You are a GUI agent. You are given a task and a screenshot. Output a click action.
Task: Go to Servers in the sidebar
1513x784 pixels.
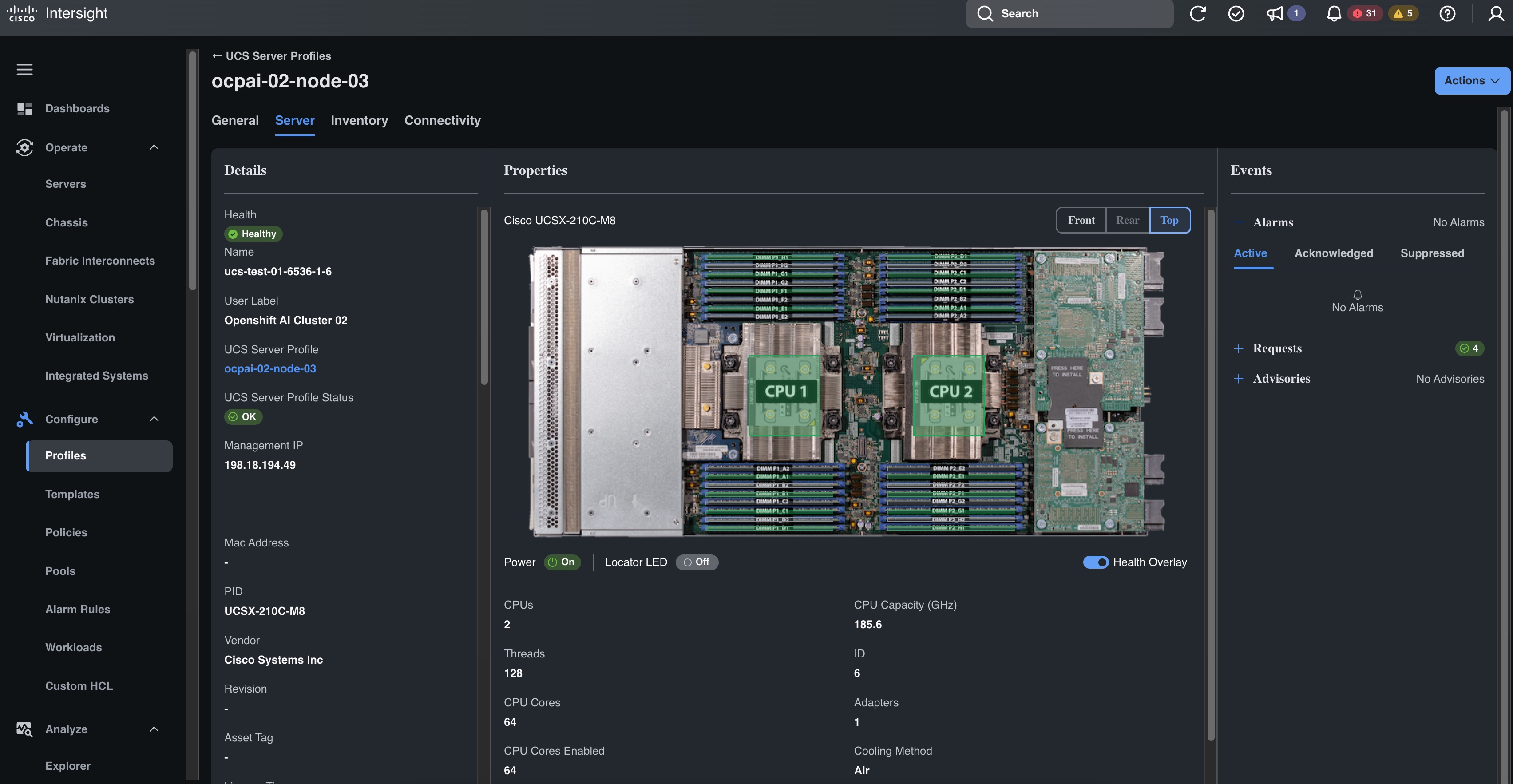click(x=66, y=184)
